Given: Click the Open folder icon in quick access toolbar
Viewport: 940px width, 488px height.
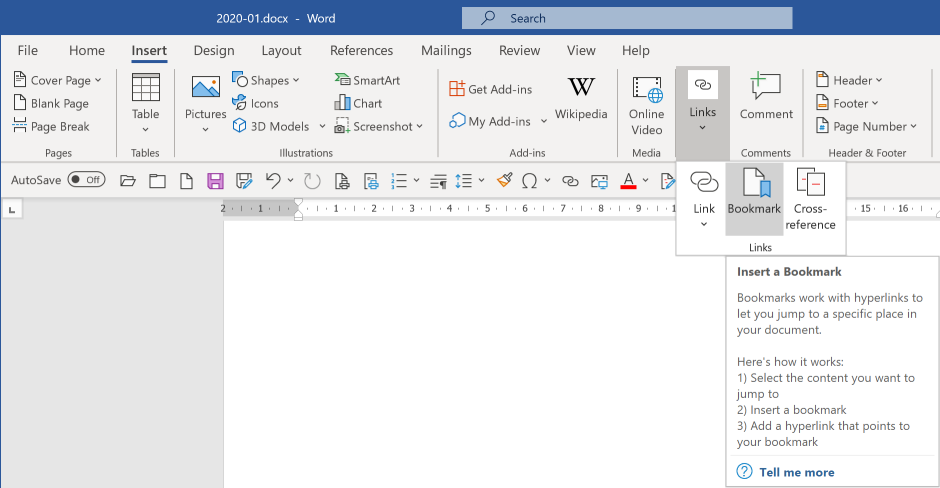Looking at the screenshot, I should tap(128, 180).
